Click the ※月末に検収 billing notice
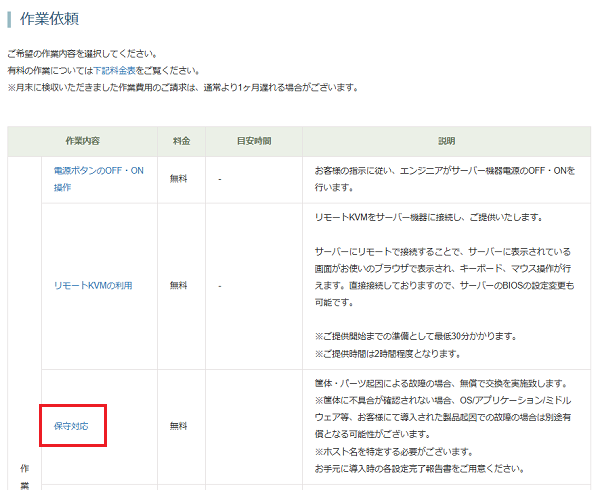Image resolution: width=600 pixels, height=490 pixels. [183, 88]
